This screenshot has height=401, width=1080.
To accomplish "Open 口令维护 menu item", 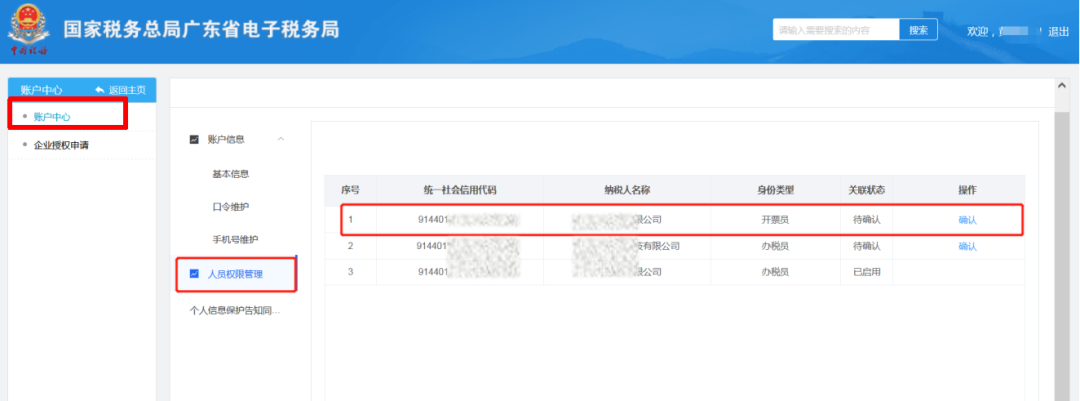I will [x=231, y=207].
